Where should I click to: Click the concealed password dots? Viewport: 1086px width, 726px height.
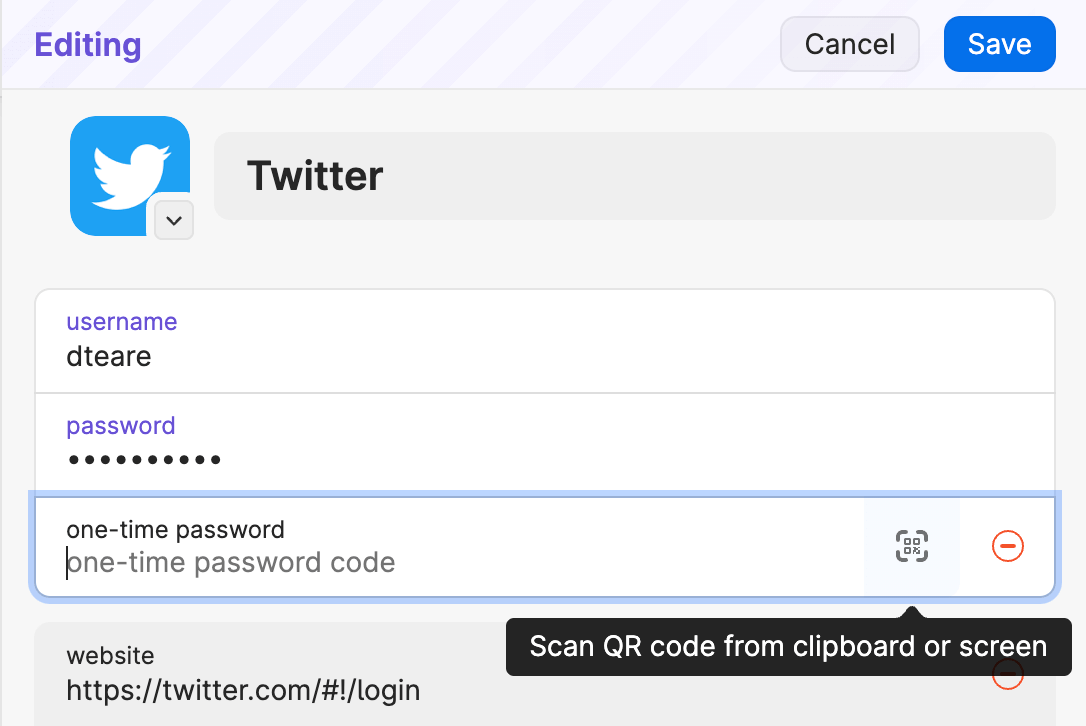coord(143,459)
